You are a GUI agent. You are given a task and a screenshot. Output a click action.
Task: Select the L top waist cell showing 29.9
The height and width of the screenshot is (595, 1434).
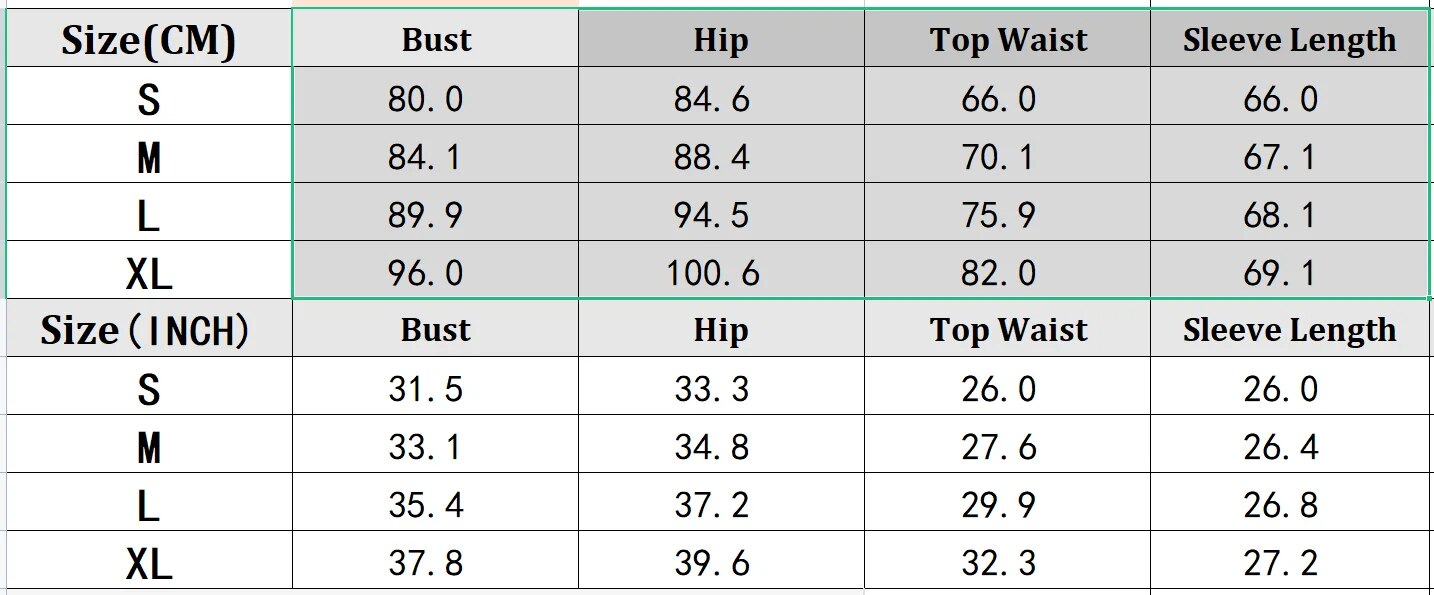point(998,505)
